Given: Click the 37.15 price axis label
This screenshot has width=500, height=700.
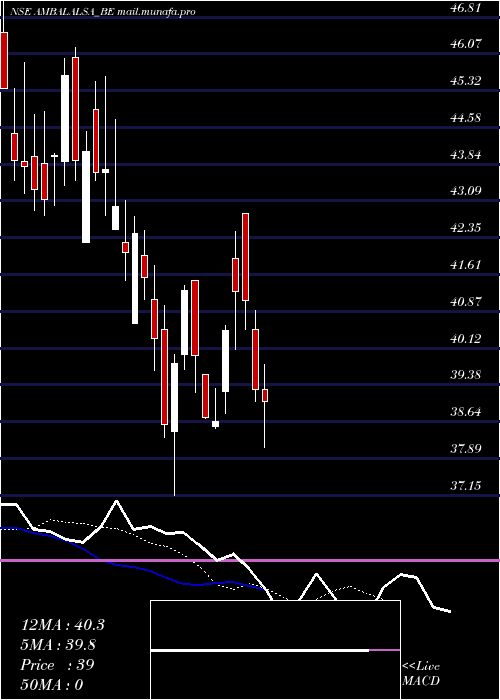Looking at the screenshot, I should click(x=466, y=485).
